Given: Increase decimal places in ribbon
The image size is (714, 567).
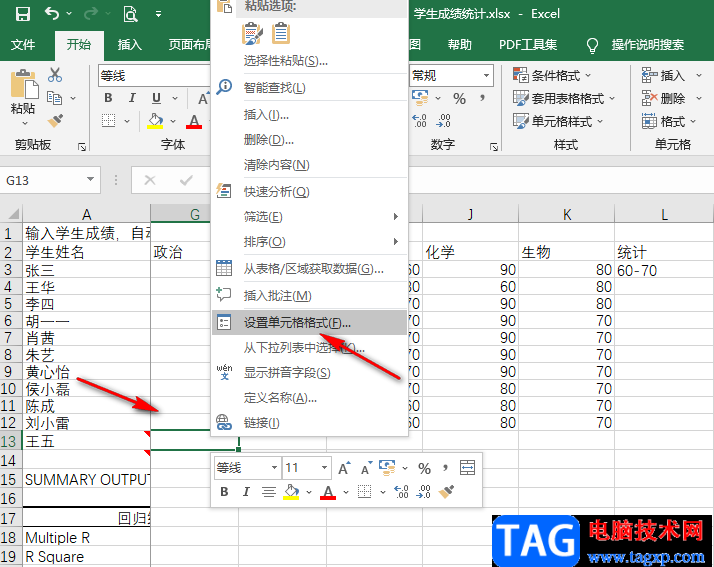Looking at the screenshot, I should [419, 121].
